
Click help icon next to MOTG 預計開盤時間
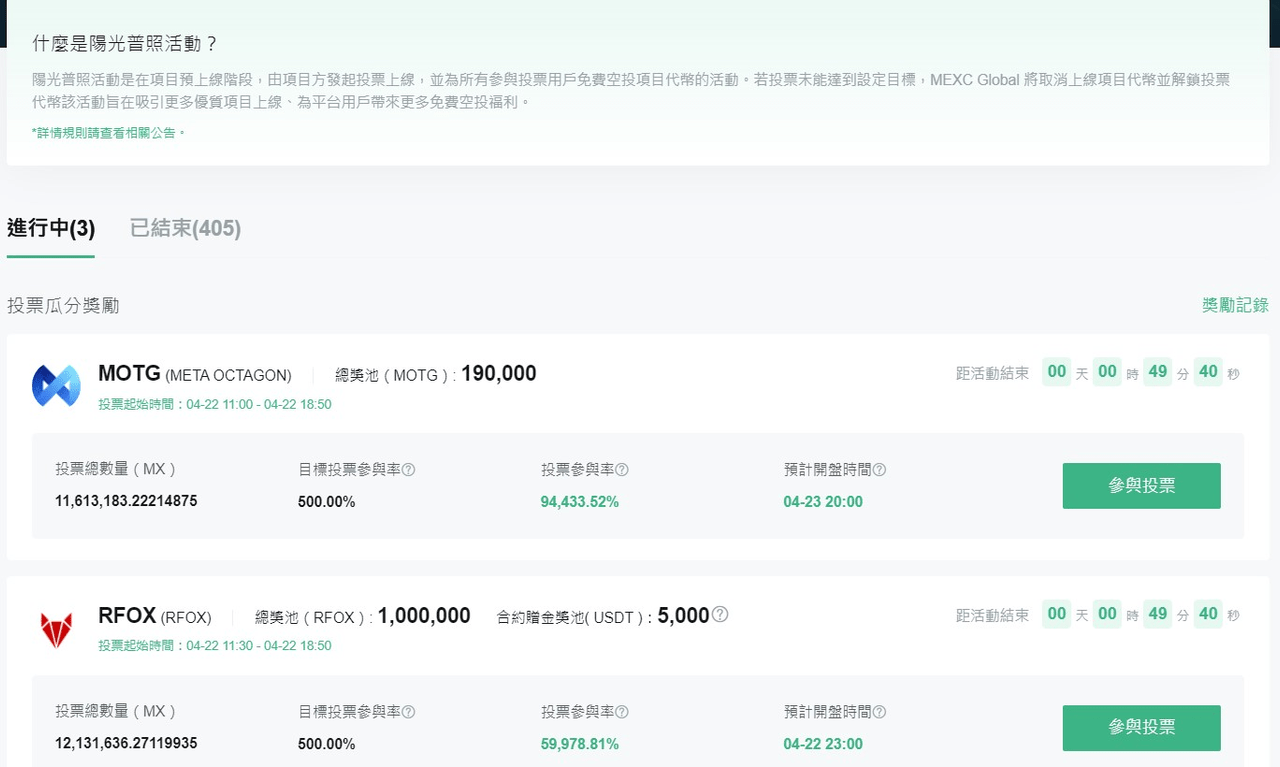[x=879, y=470]
